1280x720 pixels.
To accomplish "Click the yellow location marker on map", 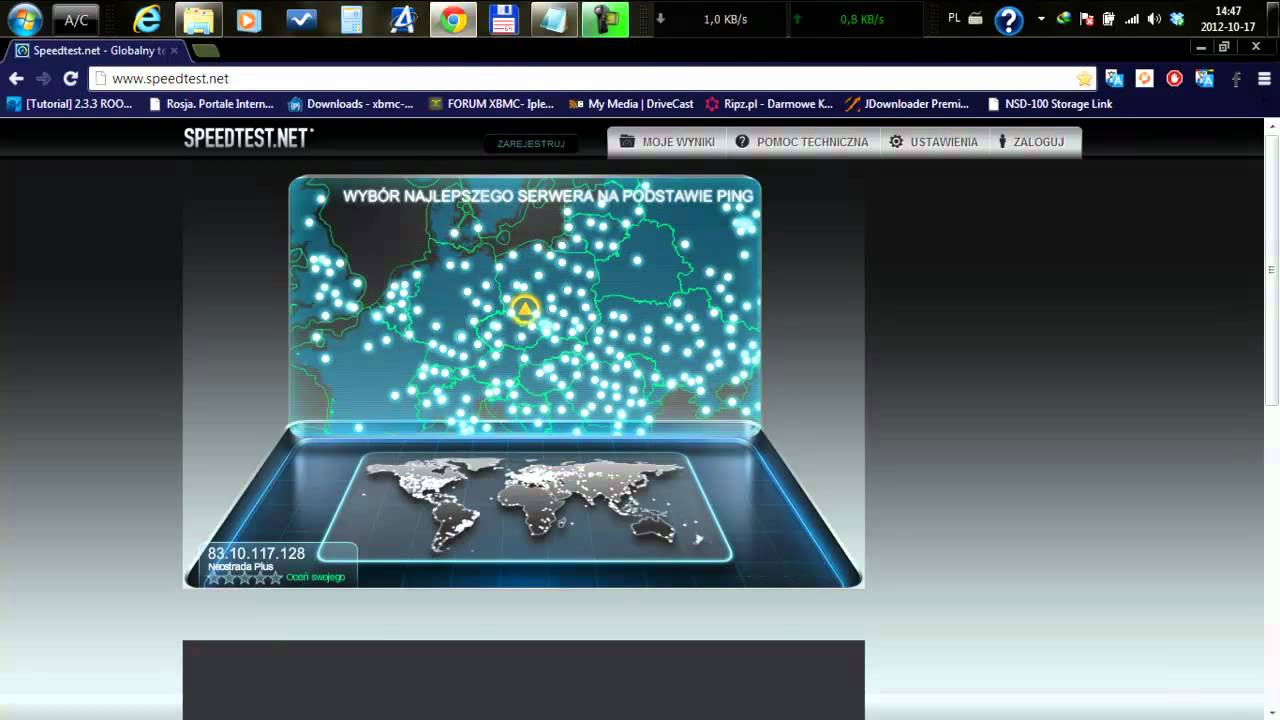I will click(523, 310).
